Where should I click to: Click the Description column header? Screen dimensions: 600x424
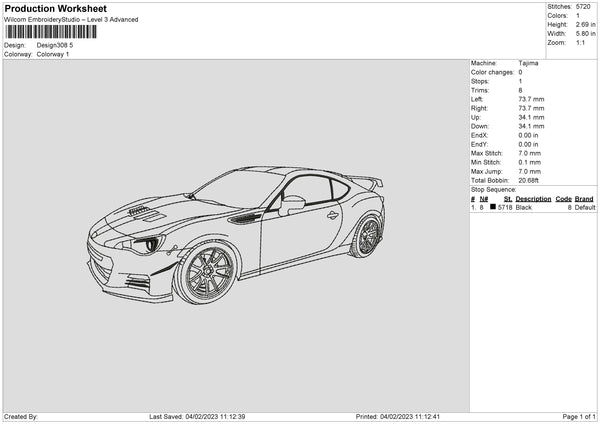pyautogui.click(x=533, y=199)
